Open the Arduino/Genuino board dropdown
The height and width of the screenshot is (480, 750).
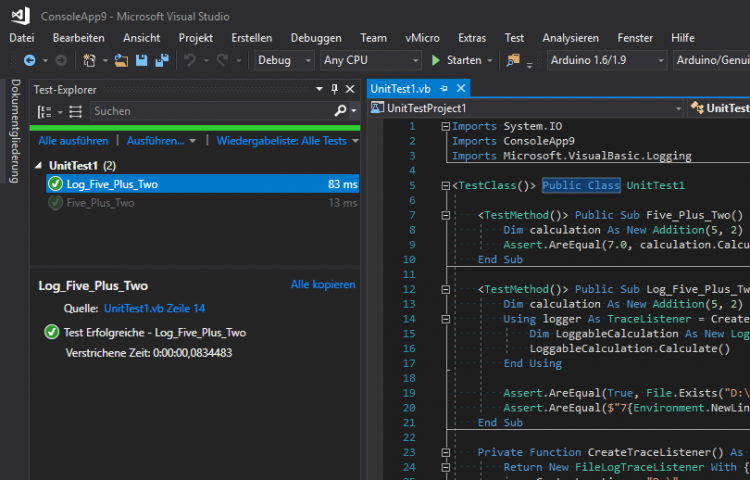[x=711, y=60]
